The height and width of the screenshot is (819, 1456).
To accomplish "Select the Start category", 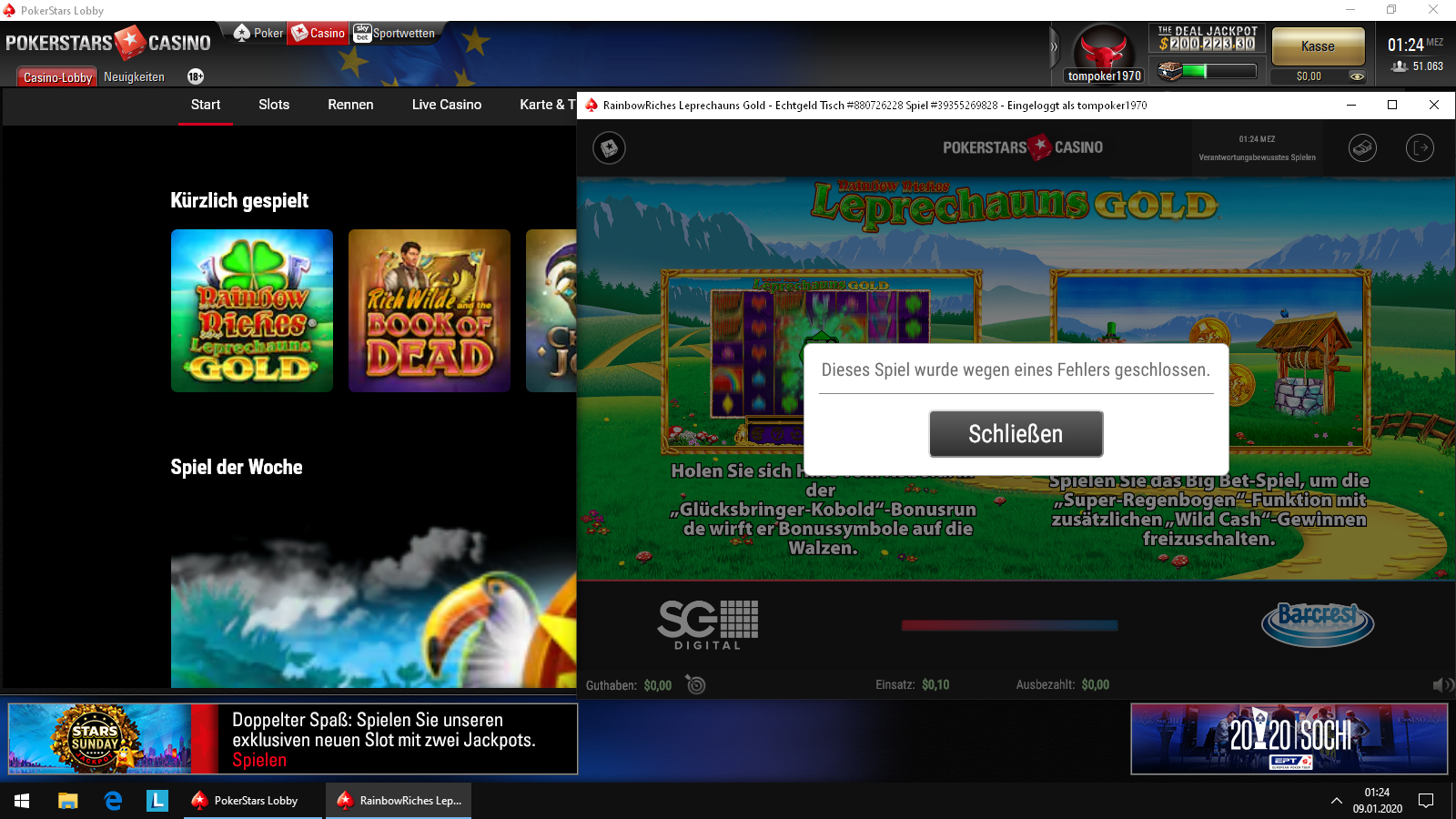I will pyautogui.click(x=206, y=105).
